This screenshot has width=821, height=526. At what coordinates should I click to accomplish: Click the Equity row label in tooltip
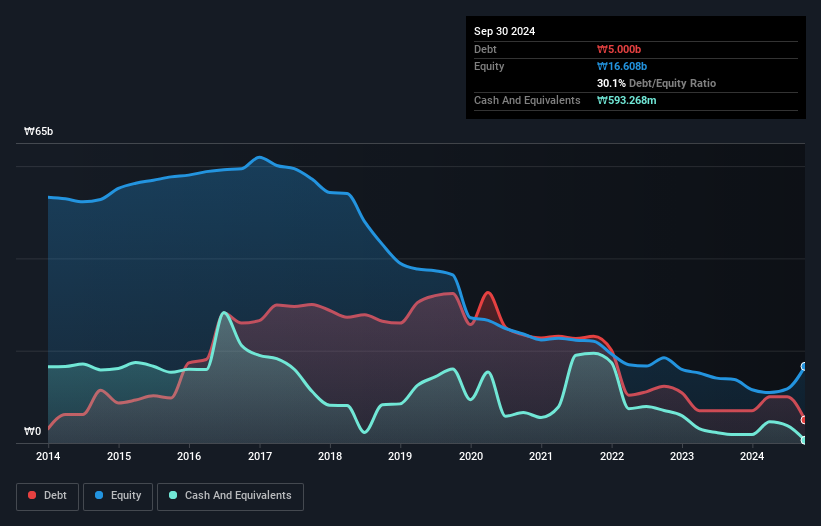[x=489, y=66]
